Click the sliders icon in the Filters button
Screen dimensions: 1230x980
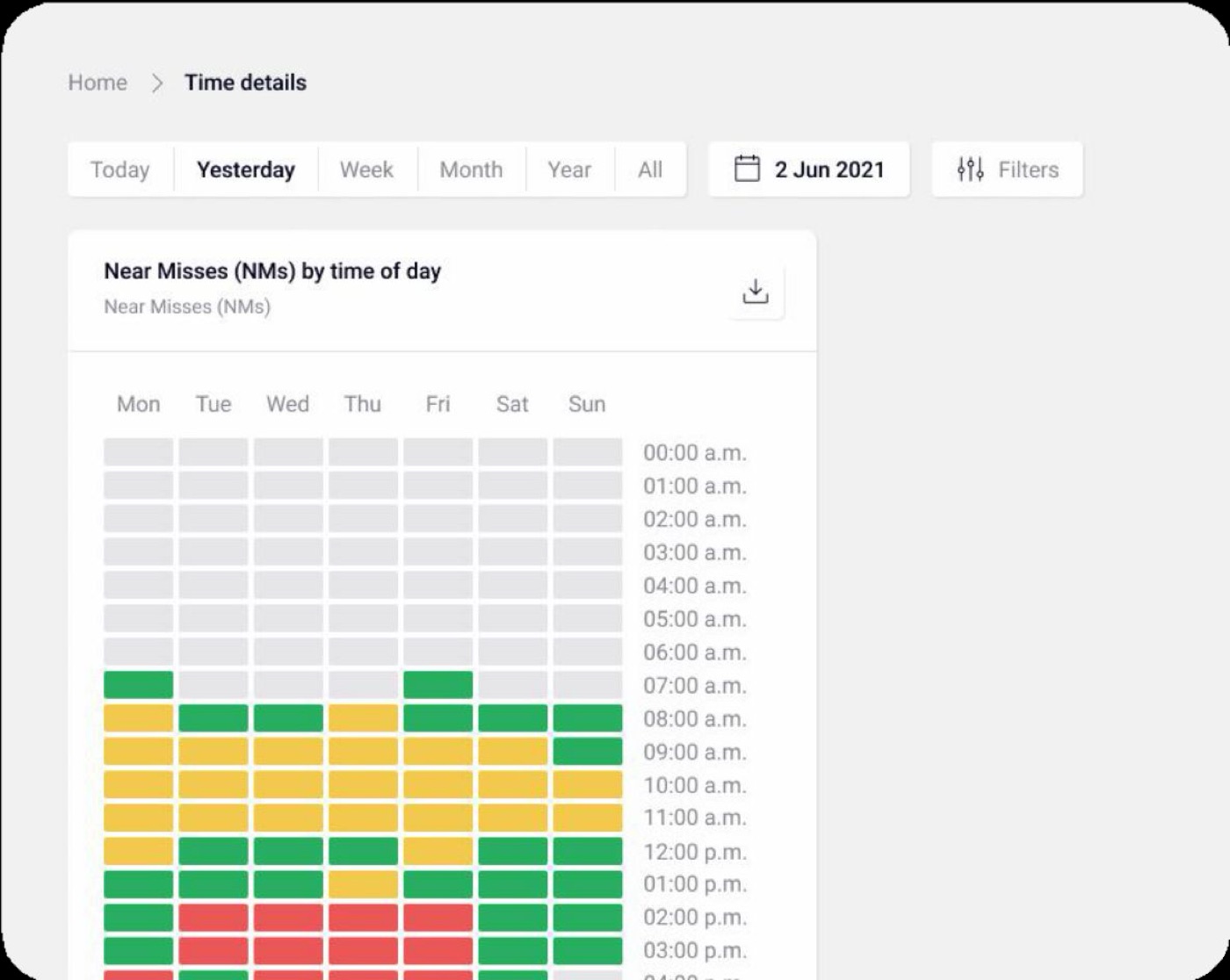[970, 169]
